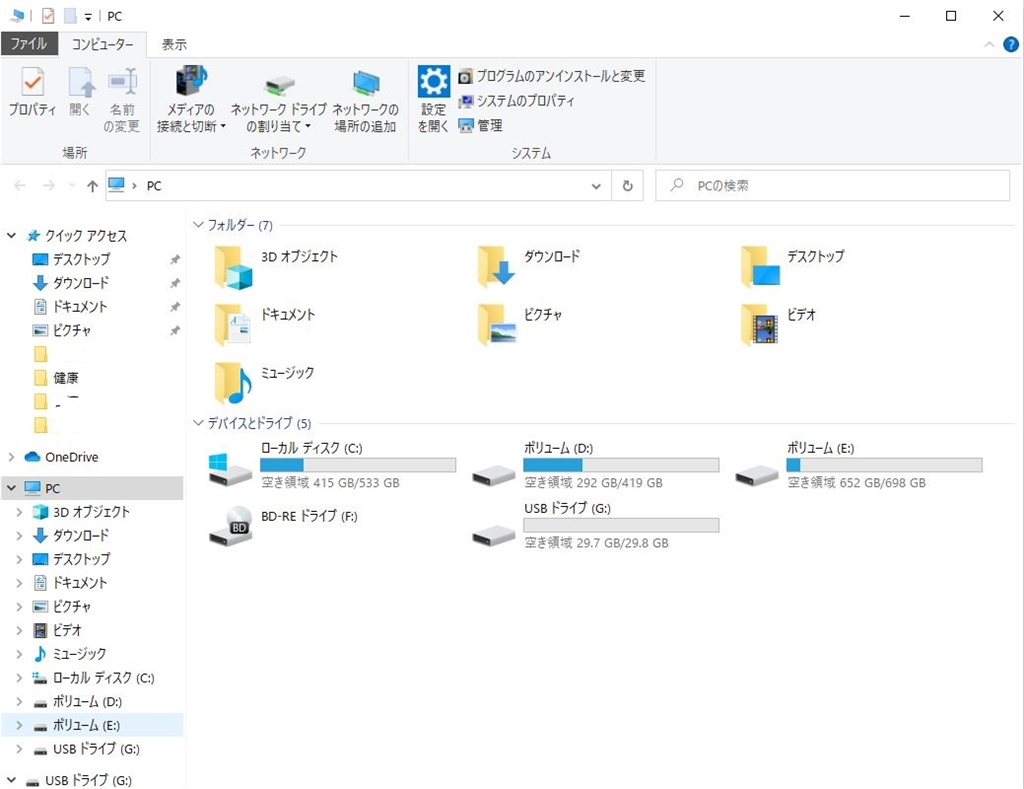This screenshot has height=789, width=1024.
Task: Open the ribbon Help icon
Action: [x=1010, y=44]
